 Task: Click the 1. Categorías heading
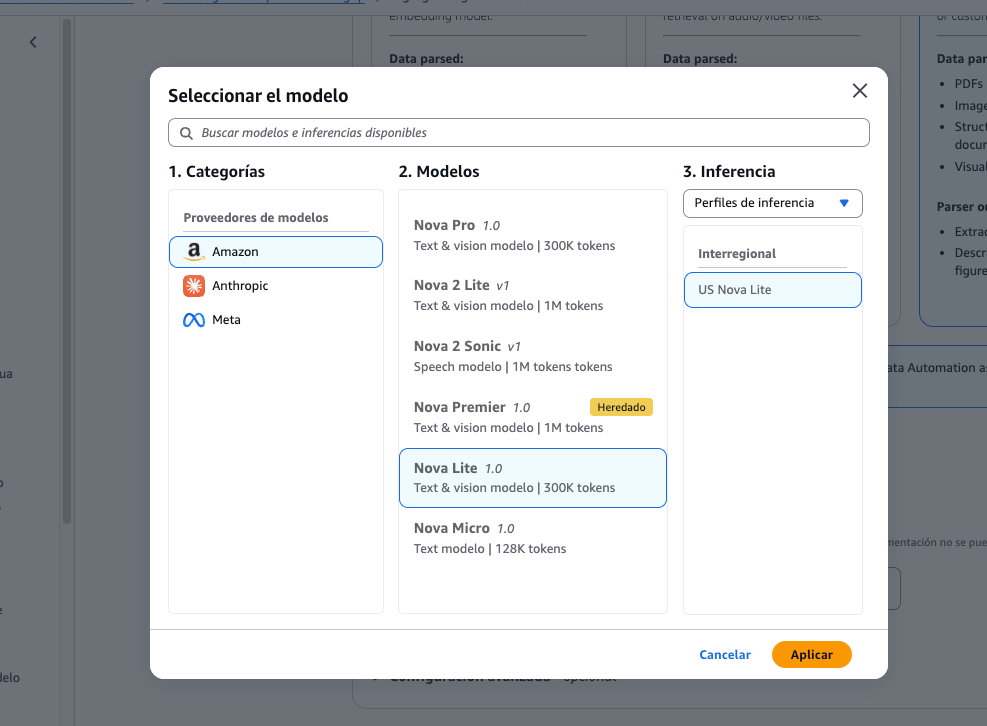pos(217,172)
